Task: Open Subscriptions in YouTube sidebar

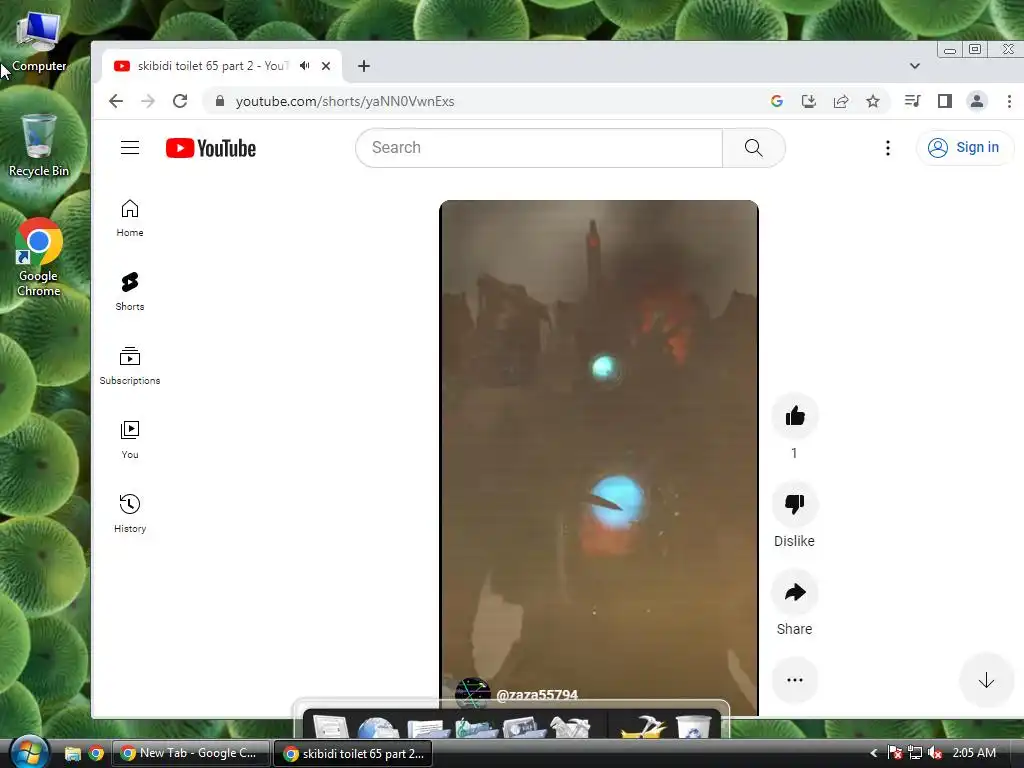Action: (130, 366)
